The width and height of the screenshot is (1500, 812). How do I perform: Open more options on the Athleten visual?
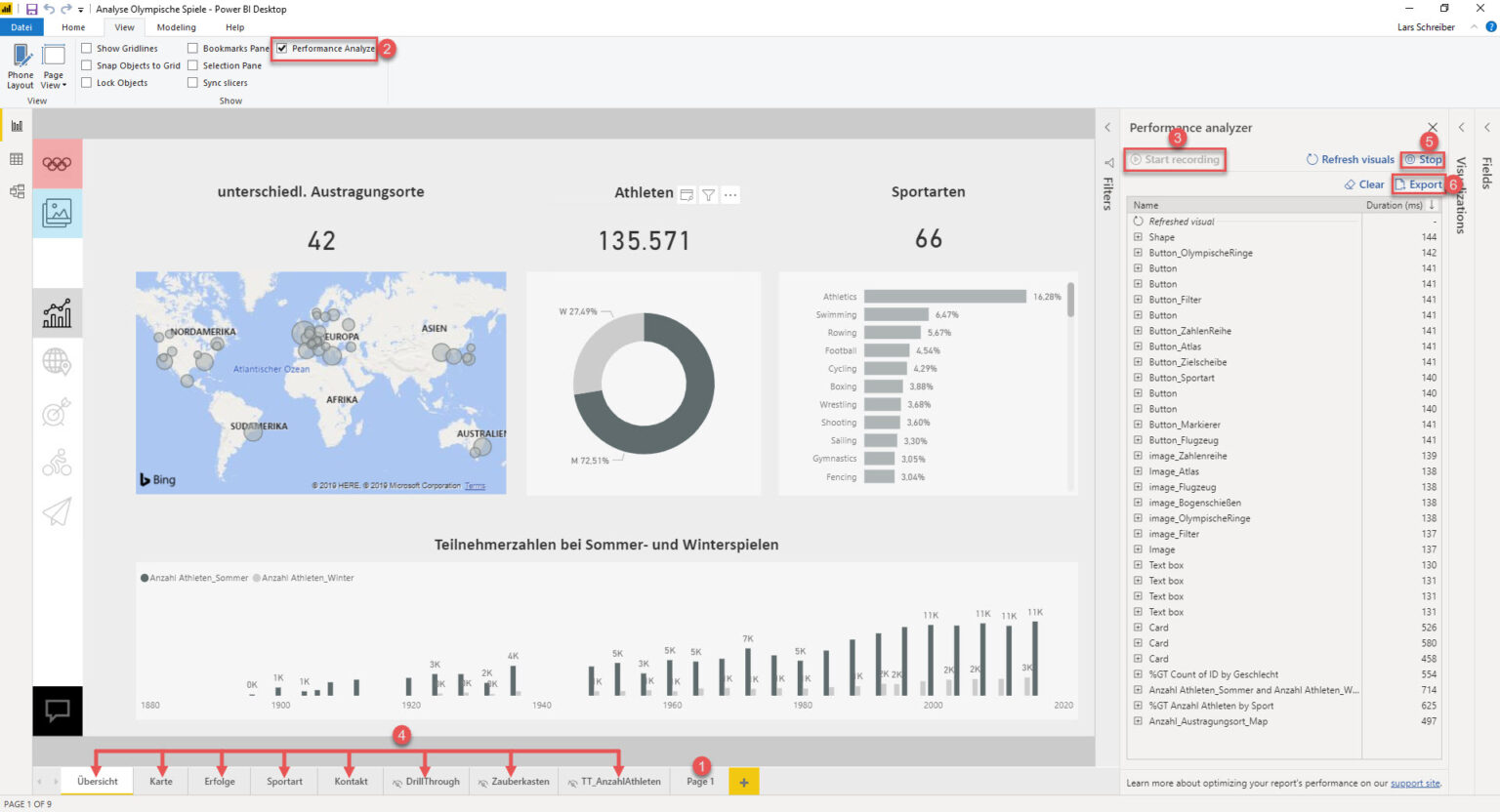tap(730, 194)
